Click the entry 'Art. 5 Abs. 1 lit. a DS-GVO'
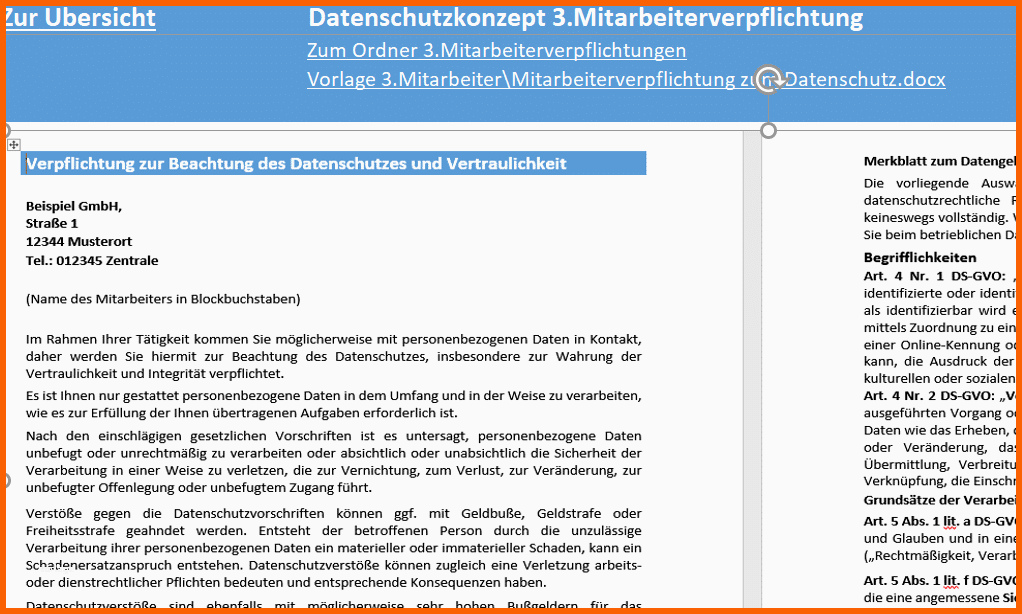The height and width of the screenshot is (614, 1022). click(939, 521)
